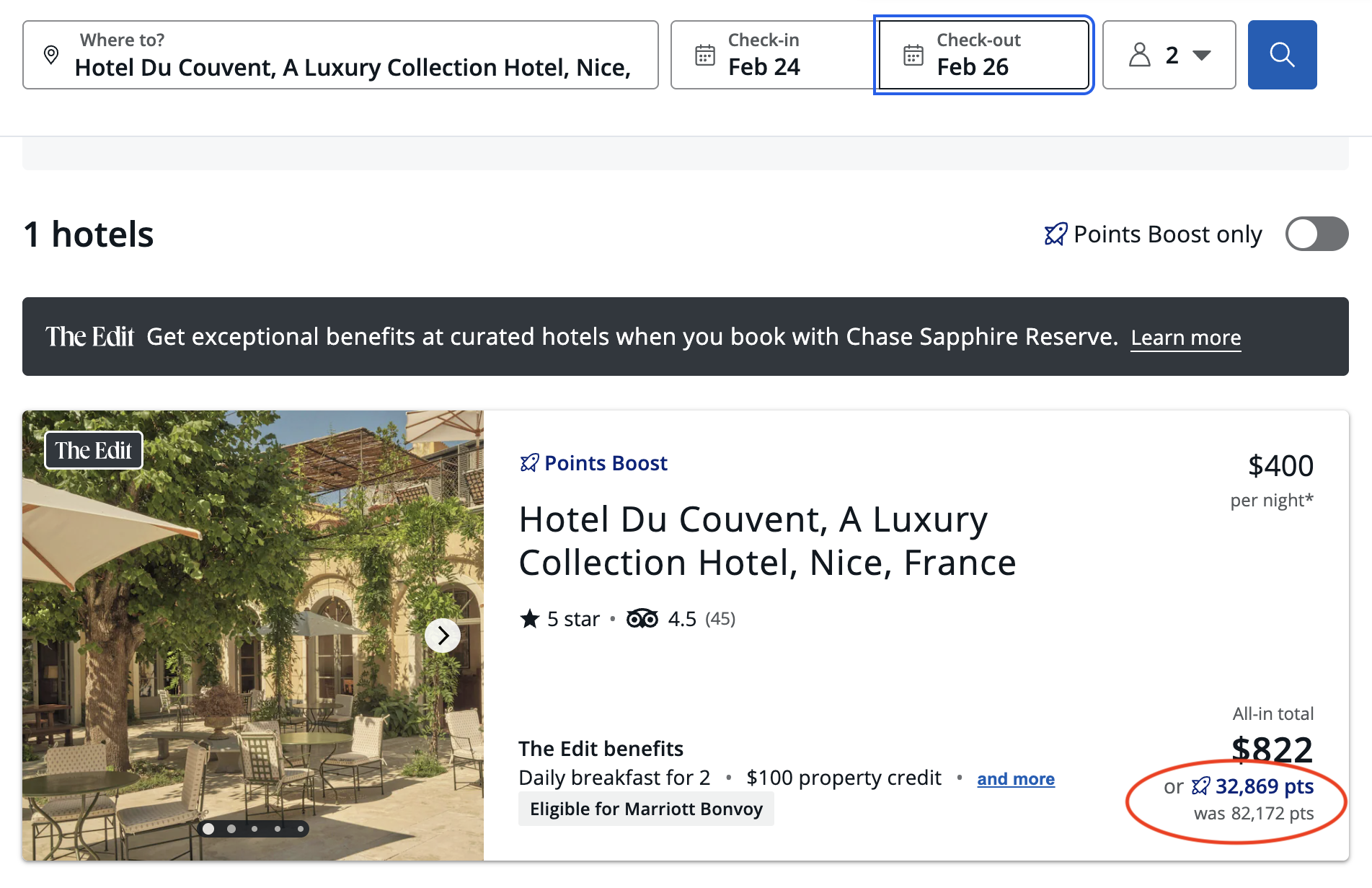Click the traveler person icon

(x=1139, y=54)
